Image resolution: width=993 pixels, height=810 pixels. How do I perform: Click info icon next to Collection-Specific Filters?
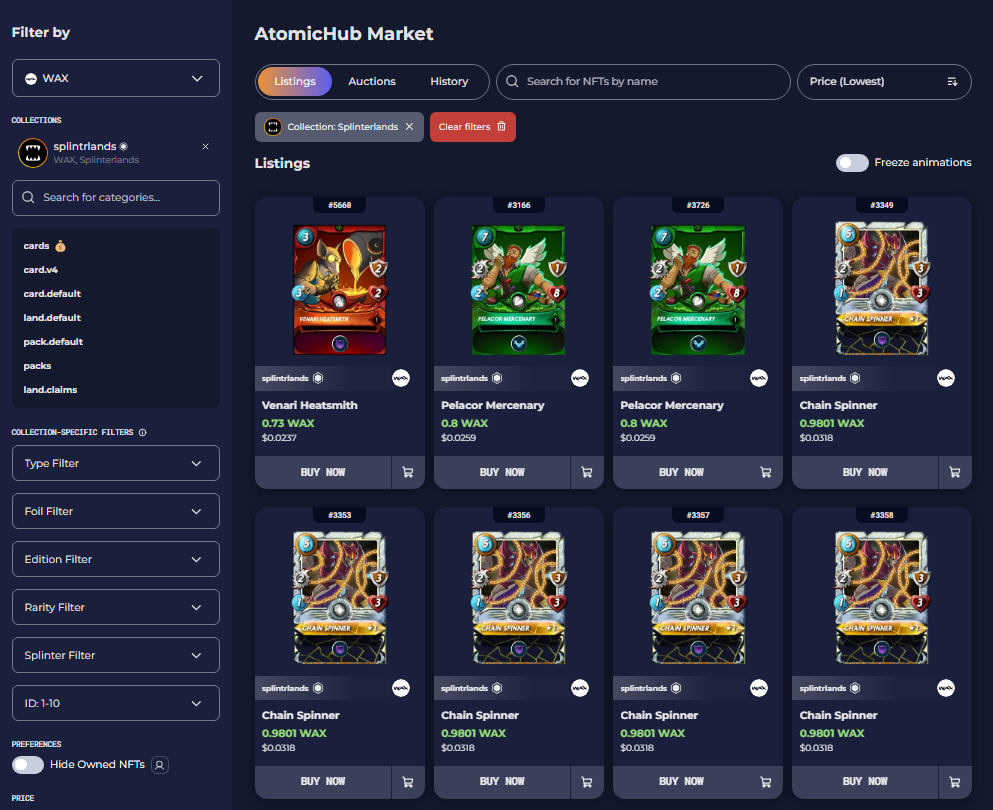click(x=142, y=433)
